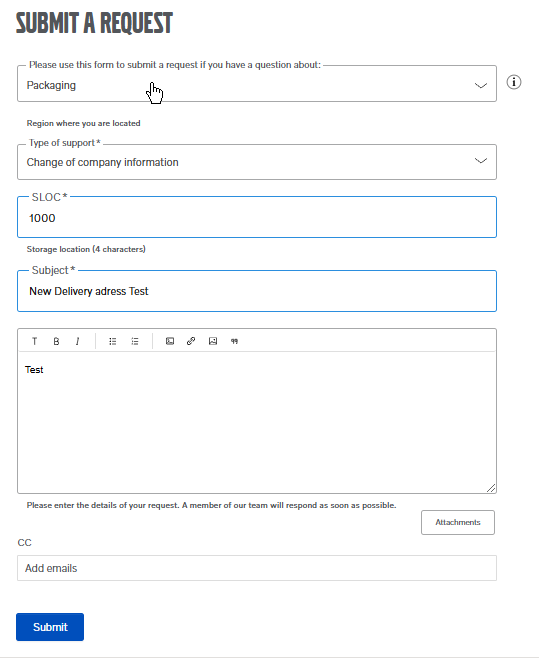Viewport: 539px width, 658px height.
Task: Click the SLOC input field
Action: tap(257, 217)
